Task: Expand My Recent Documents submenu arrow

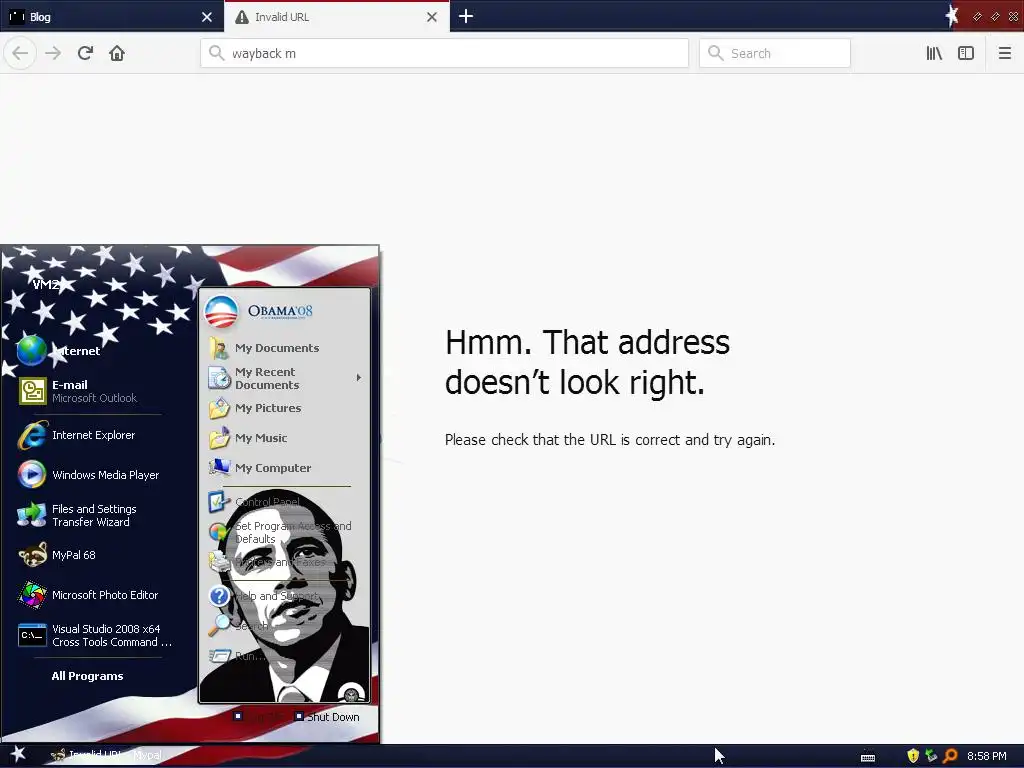Action: 359,377
